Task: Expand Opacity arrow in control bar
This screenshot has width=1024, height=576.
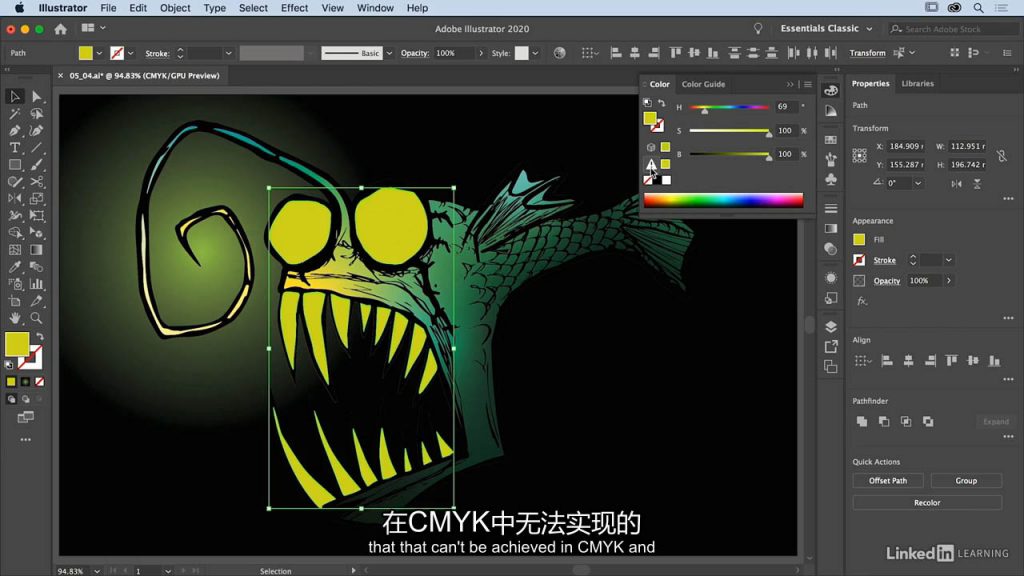Action: [x=481, y=54]
